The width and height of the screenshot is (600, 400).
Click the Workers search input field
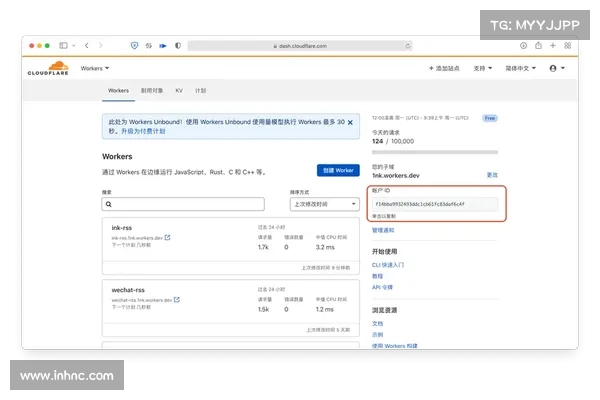(x=183, y=204)
